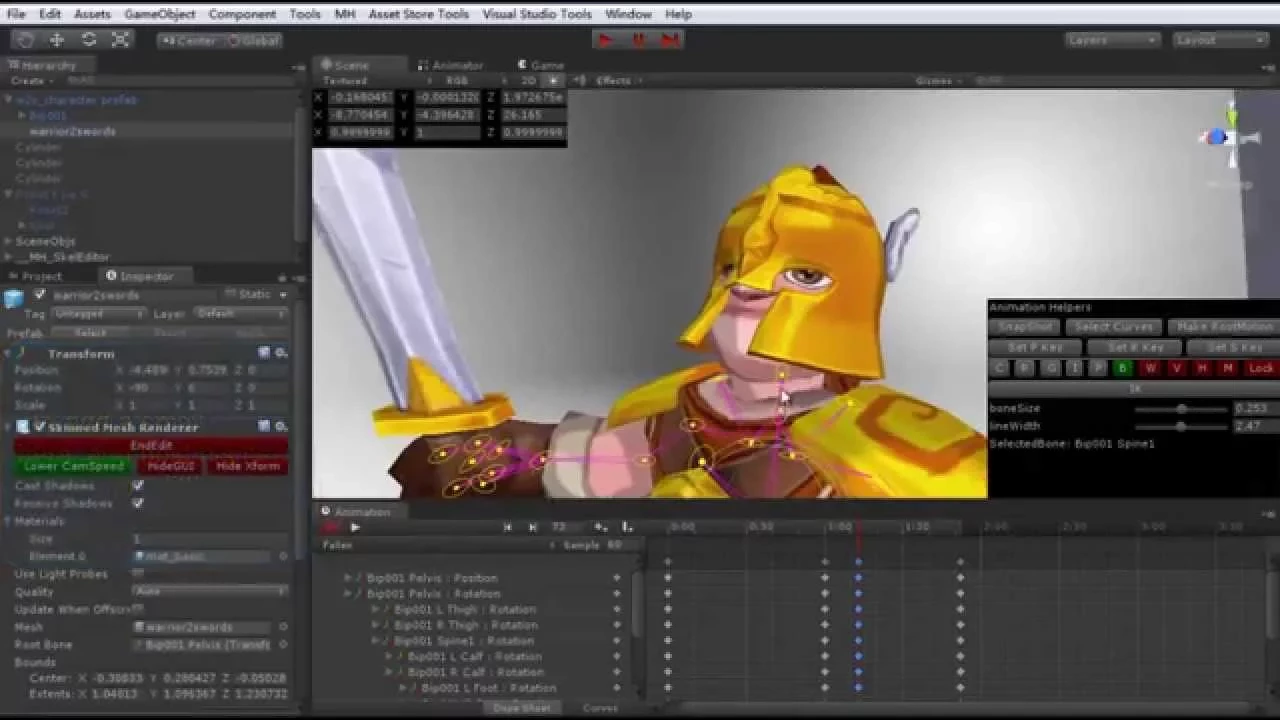
Task: Open Transform component help icon
Action: (264, 353)
